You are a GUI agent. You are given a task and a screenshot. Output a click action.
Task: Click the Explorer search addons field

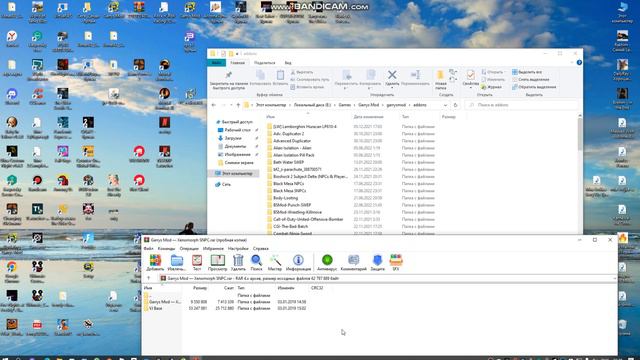click(522, 105)
